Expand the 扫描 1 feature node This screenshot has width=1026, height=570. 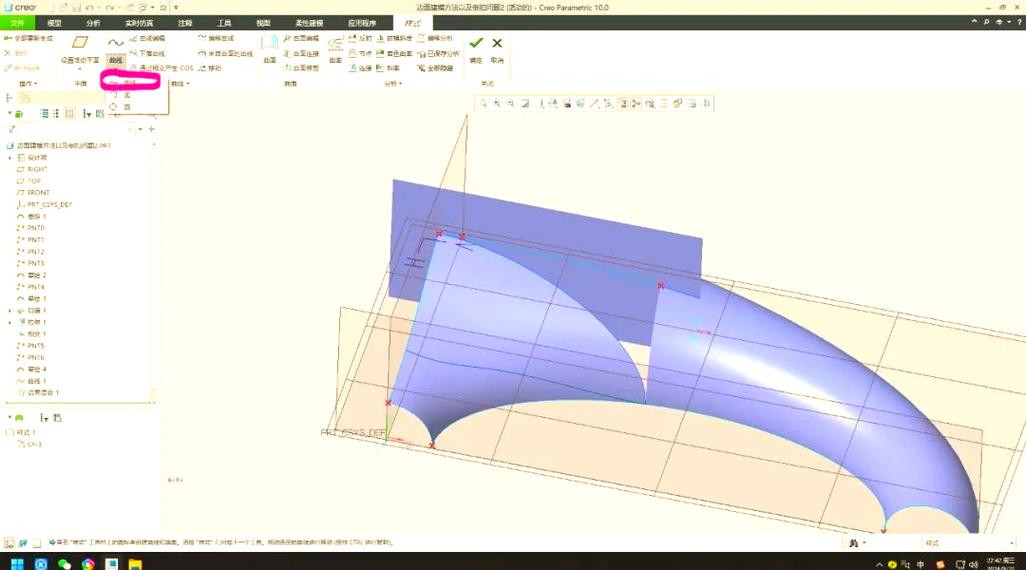tap(10, 310)
